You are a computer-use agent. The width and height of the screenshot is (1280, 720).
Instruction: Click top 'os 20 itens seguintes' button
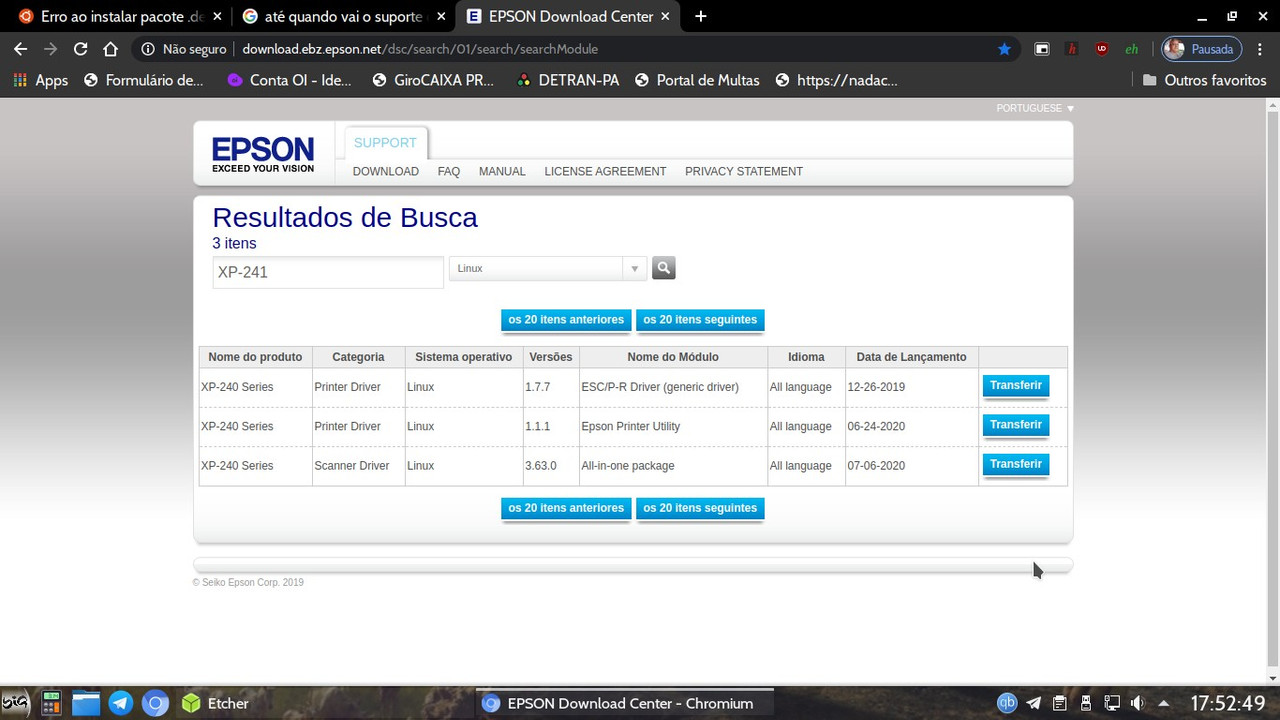point(700,320)
